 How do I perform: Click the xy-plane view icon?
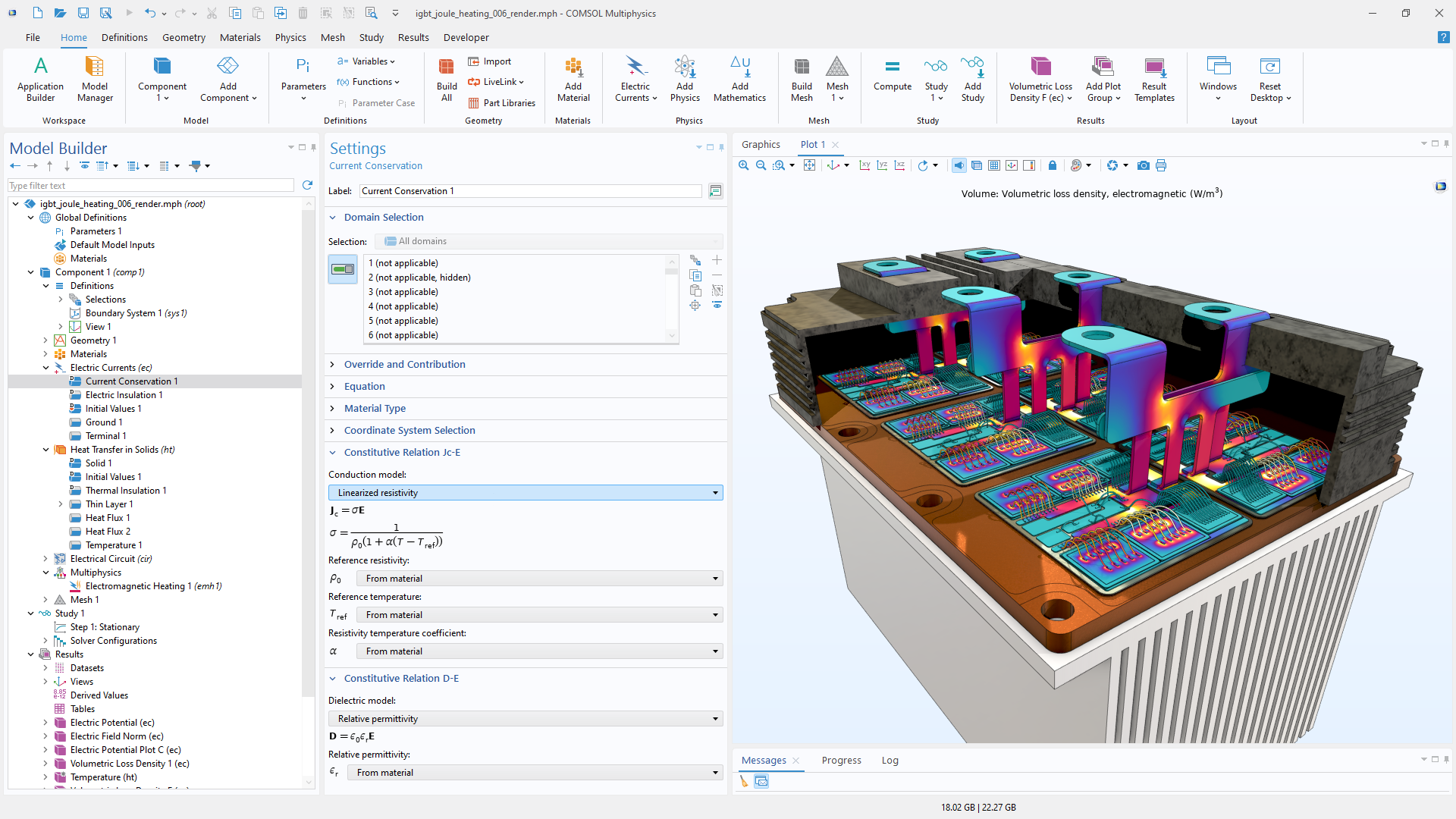point(864,165)
